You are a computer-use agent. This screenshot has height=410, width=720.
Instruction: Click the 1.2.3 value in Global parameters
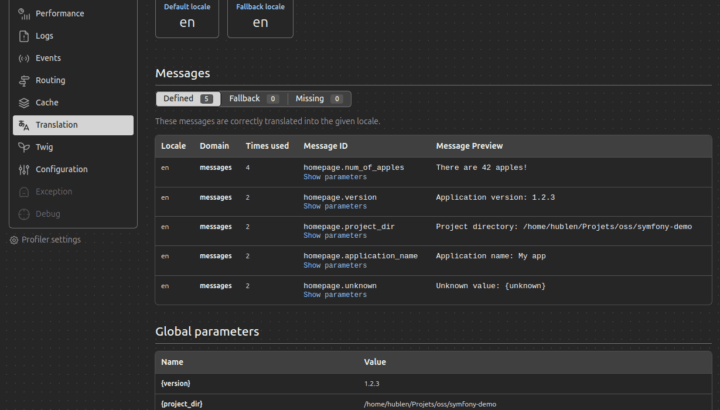coord(371,384)
